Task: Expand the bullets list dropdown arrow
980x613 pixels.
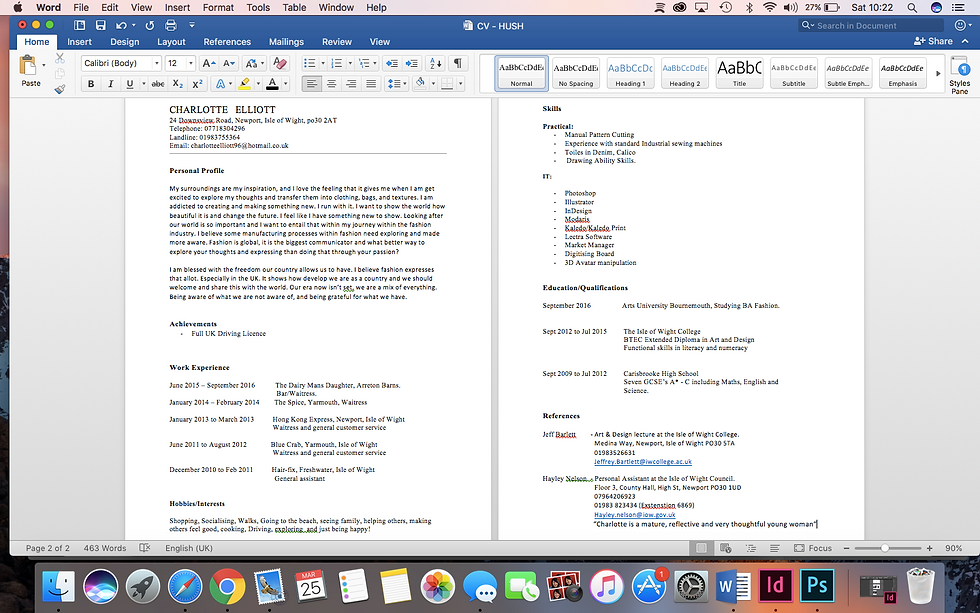Action: point(322,64)
